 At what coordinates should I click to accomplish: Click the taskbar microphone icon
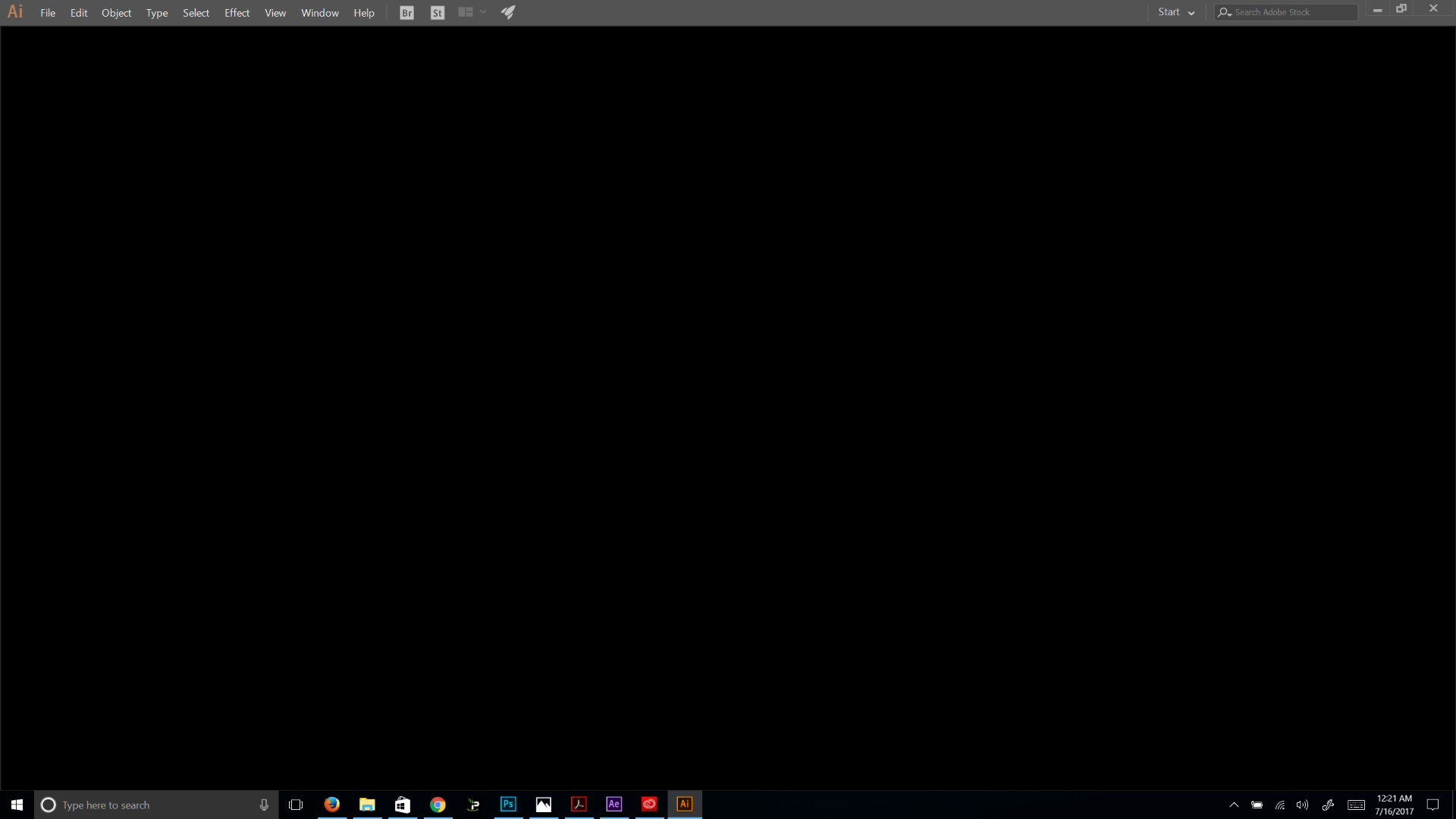(264, 805)
